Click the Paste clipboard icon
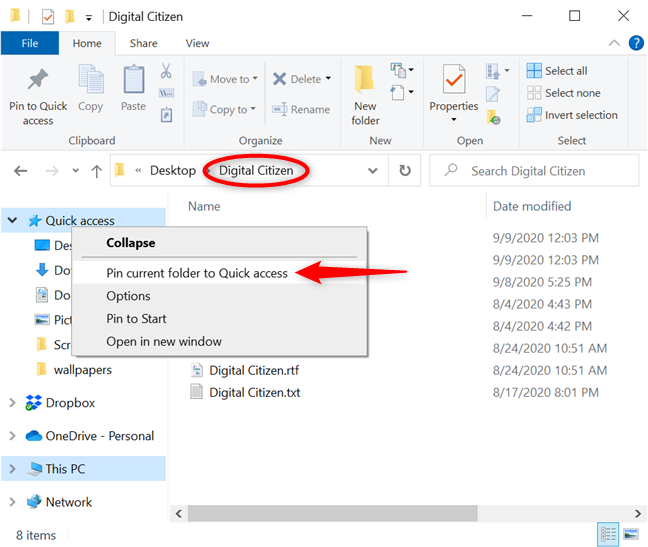Image resolution: width=648 pixels, height=547 pixels. [133, 78]
